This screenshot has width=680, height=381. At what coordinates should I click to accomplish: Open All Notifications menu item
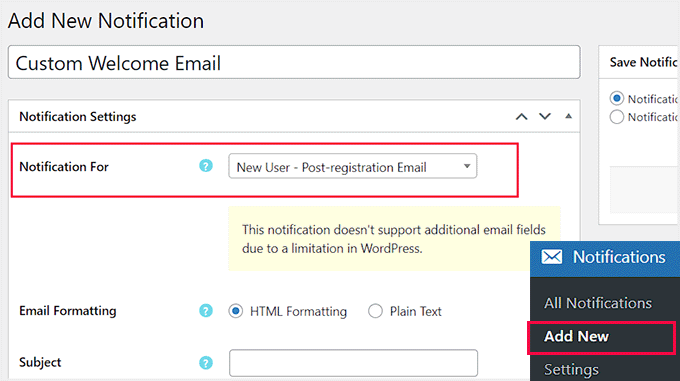[598, 303]
